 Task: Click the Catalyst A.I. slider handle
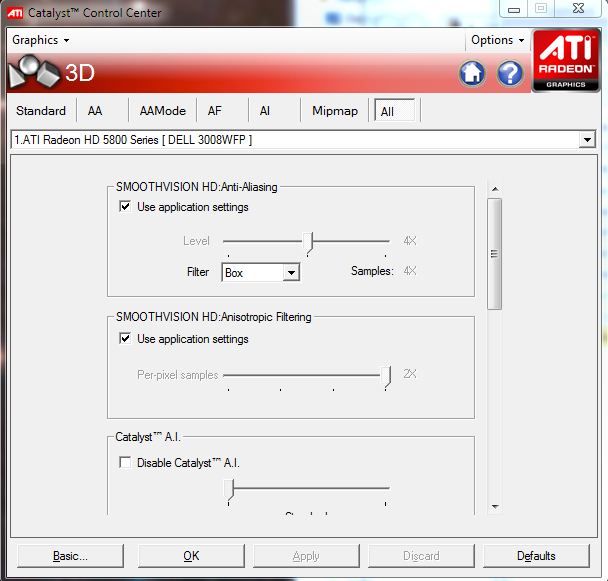[x=229, y=488]
